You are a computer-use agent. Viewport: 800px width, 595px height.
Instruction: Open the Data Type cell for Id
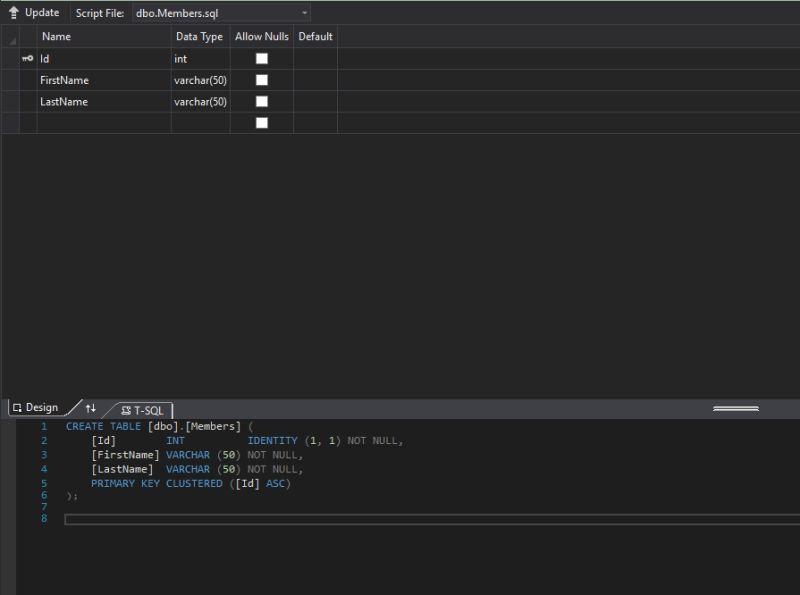200,58
